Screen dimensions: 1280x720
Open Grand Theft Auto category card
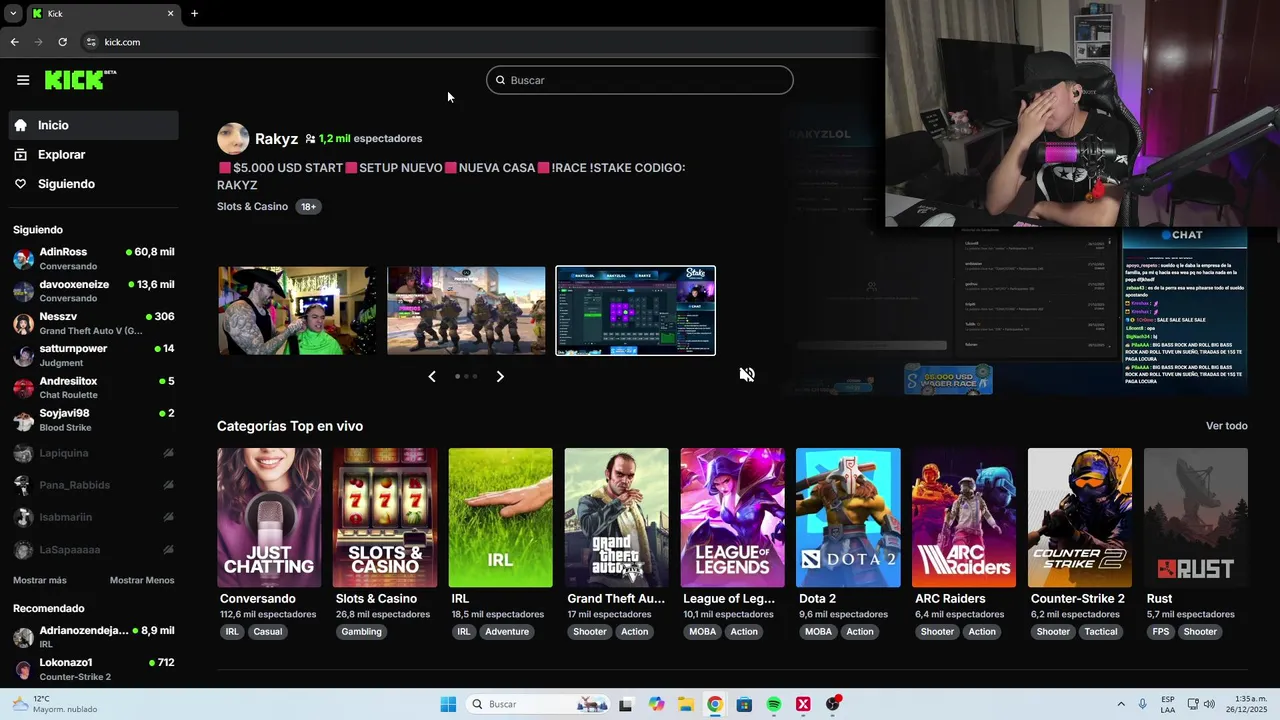tap(617, 517)
